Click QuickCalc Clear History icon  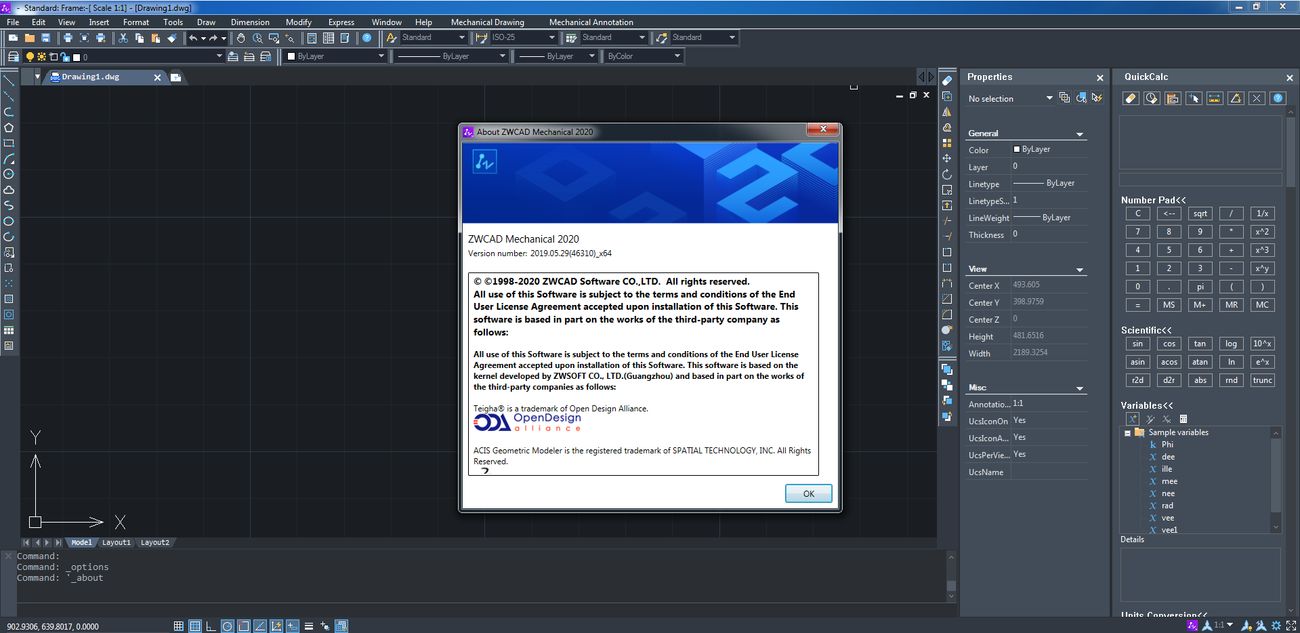click(x=1152, y=98)
